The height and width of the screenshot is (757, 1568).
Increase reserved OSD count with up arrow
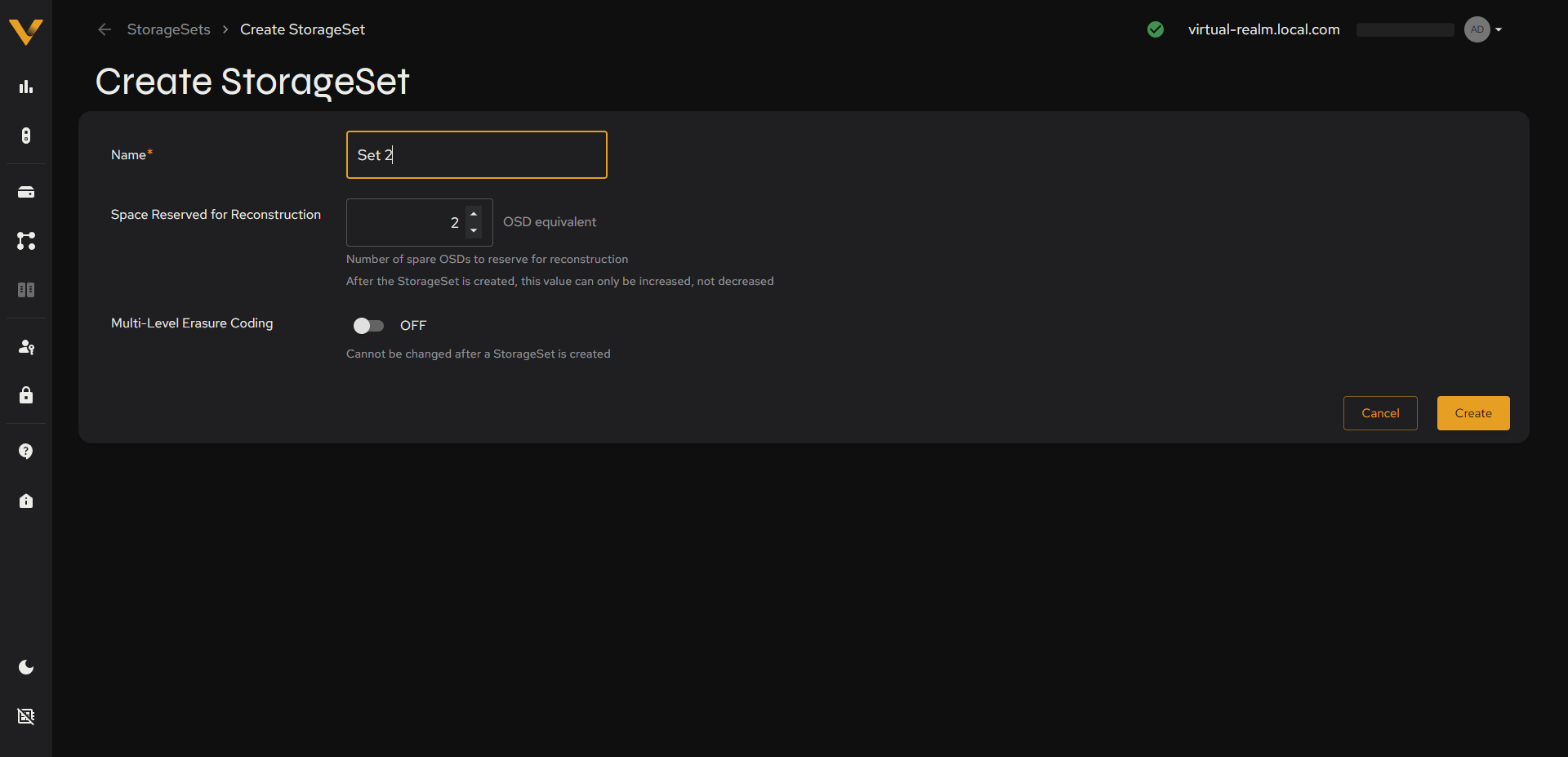click(474, 214)
